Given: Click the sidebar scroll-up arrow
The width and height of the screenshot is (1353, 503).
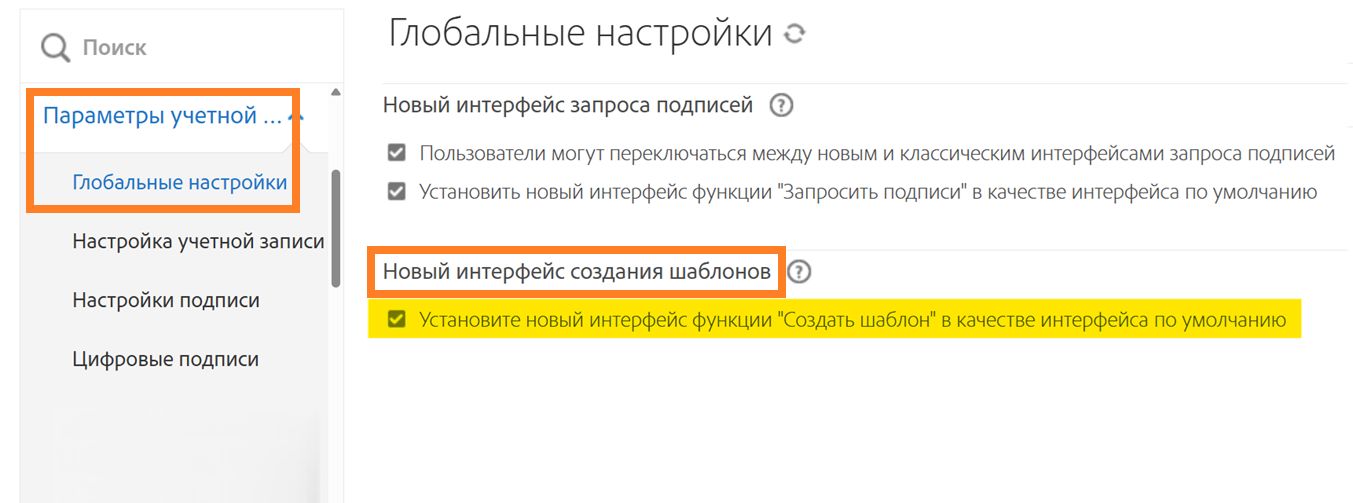Looking at the screenshot, I should [x=335, y=93].
